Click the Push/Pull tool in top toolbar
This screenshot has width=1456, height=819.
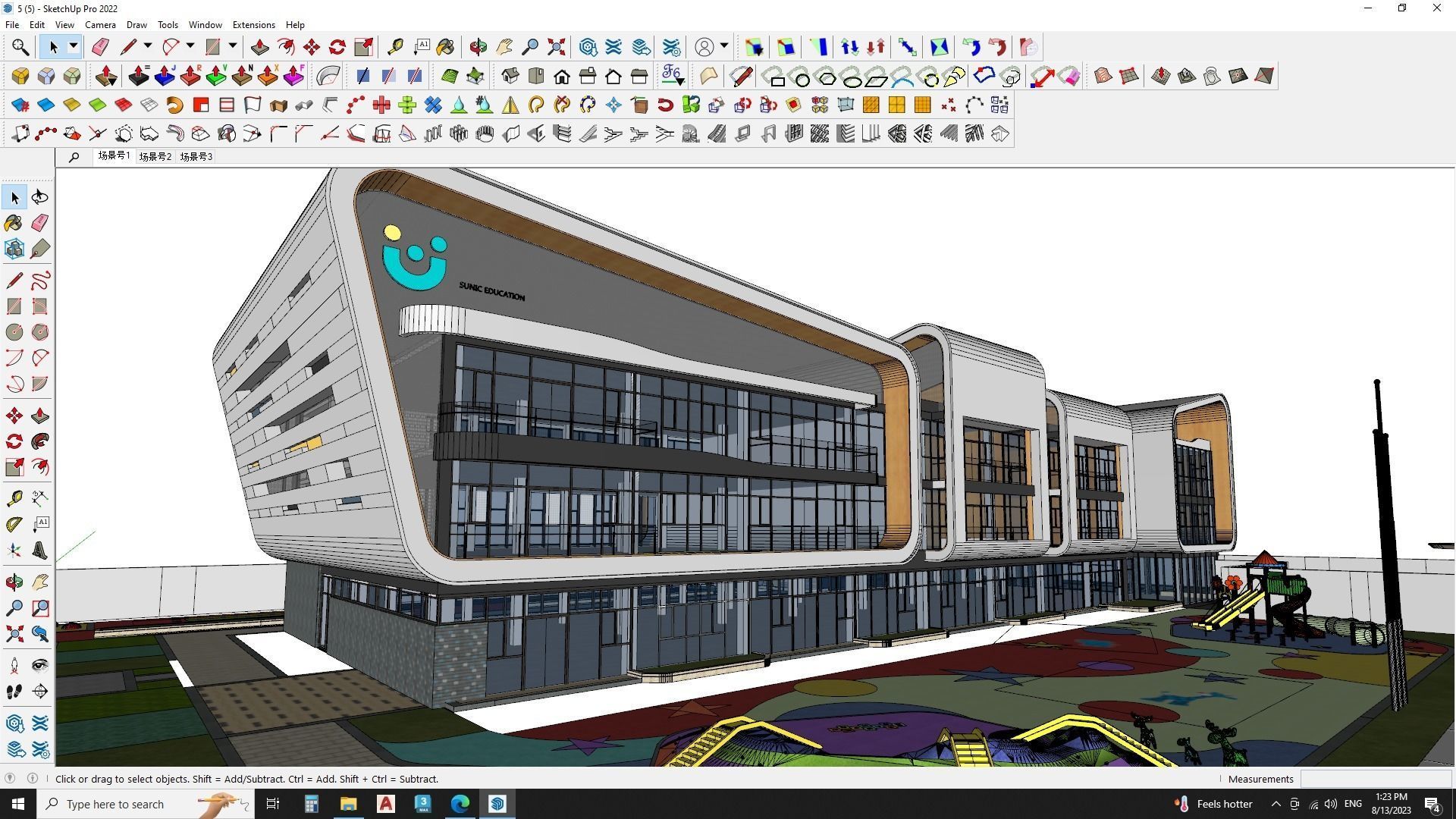[260, 47]
